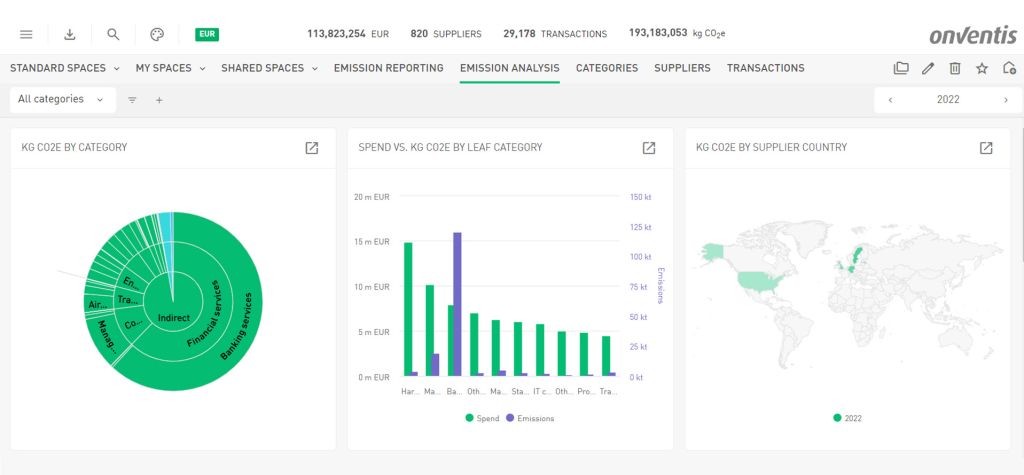Image resolution: width=1024 pixels, height=475 pixels.
Task: Click the duplicate space folder icon
Action: click(901, 68)
